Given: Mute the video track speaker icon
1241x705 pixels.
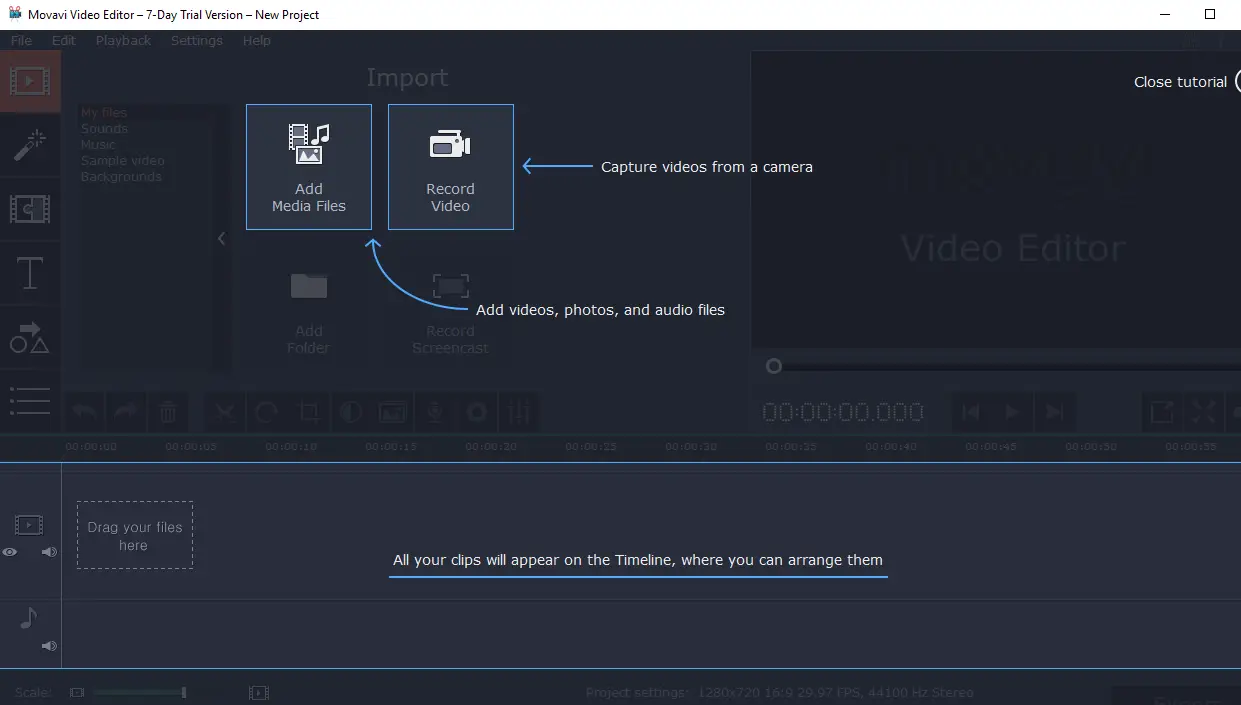Looking at the screenshot, I should coord(49,552).
